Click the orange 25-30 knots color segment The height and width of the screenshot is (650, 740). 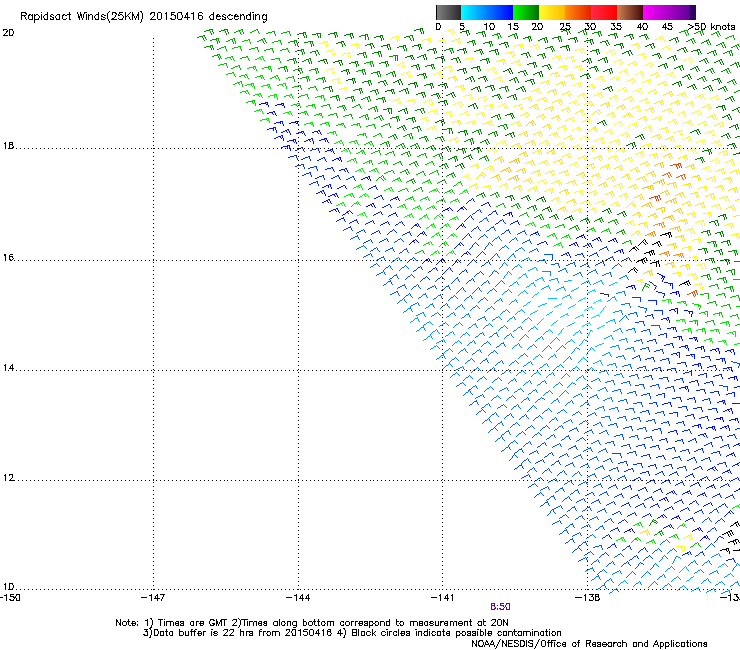point(578,12)
